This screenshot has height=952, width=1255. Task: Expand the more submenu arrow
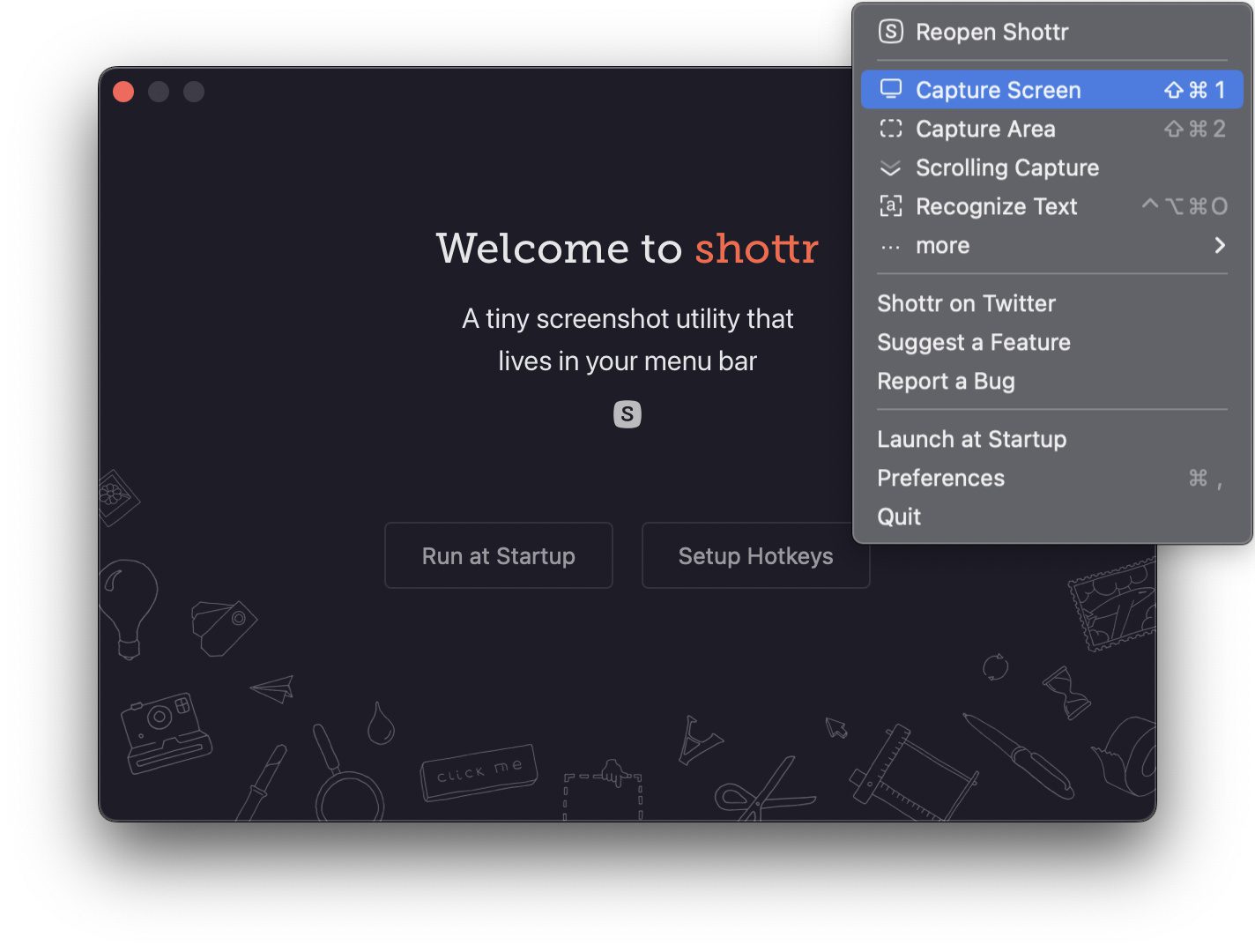tap(1220, 245)
